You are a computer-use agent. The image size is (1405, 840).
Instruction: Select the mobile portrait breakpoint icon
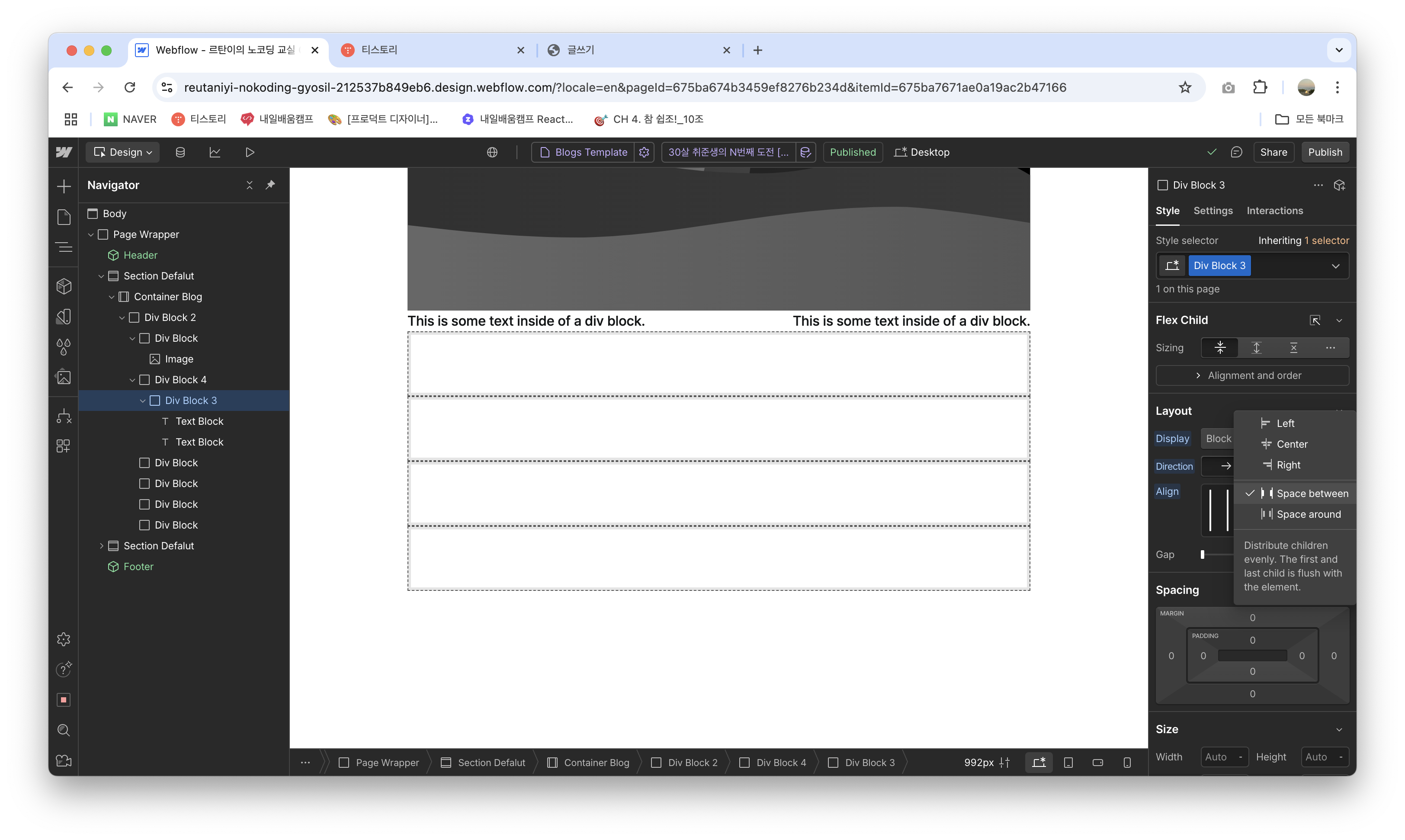1127,763
